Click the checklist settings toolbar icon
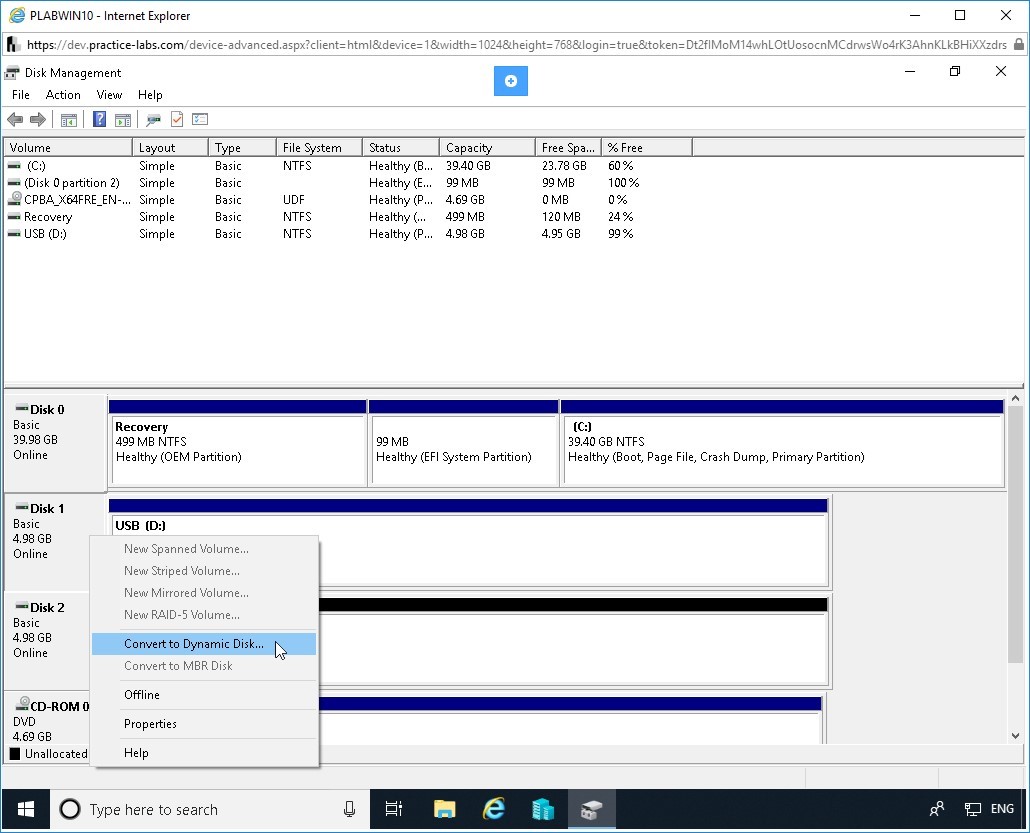1030x833 pixels. click(x=200, y=119)
